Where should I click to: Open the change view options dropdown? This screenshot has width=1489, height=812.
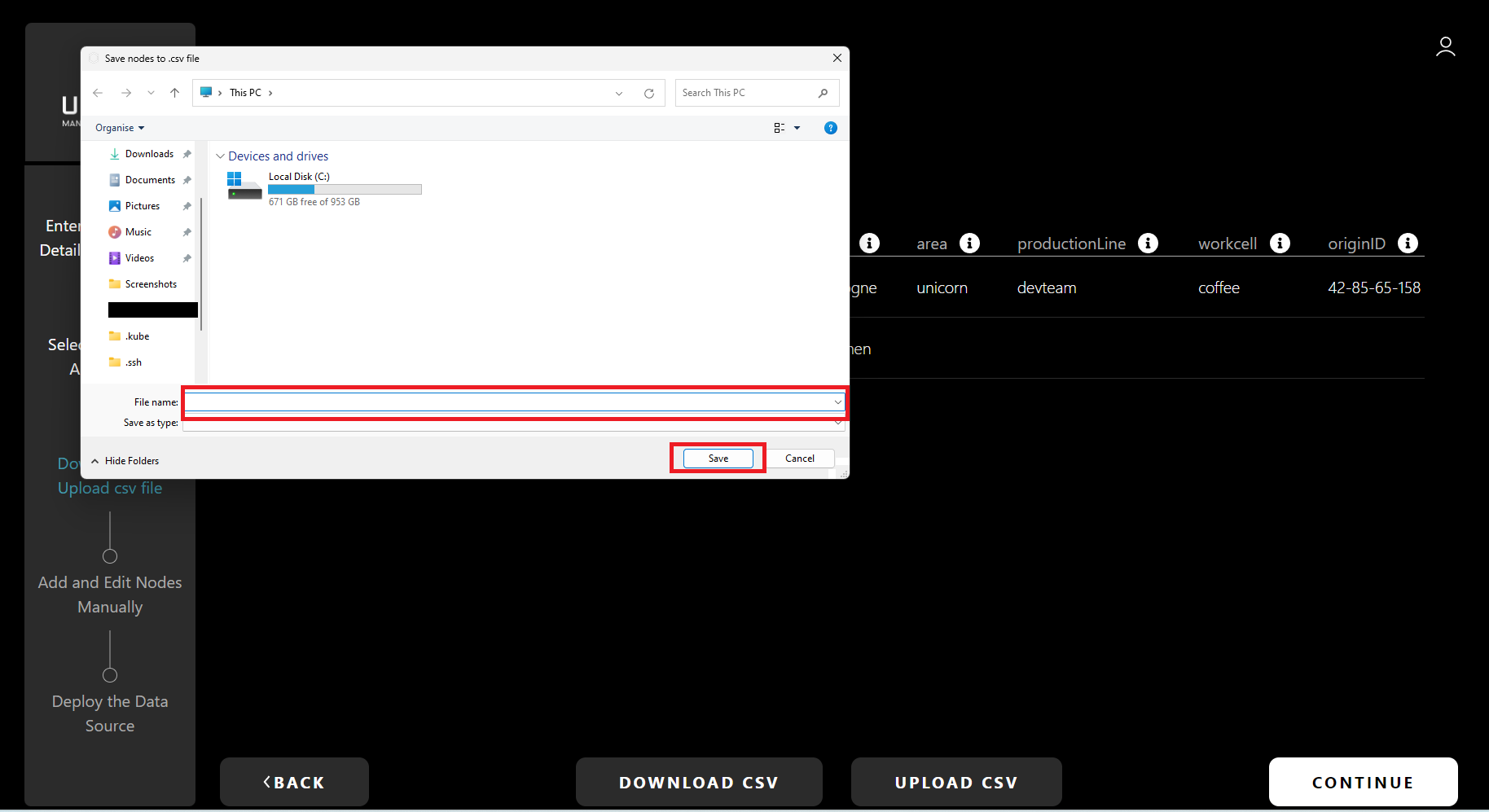(797, 128)
